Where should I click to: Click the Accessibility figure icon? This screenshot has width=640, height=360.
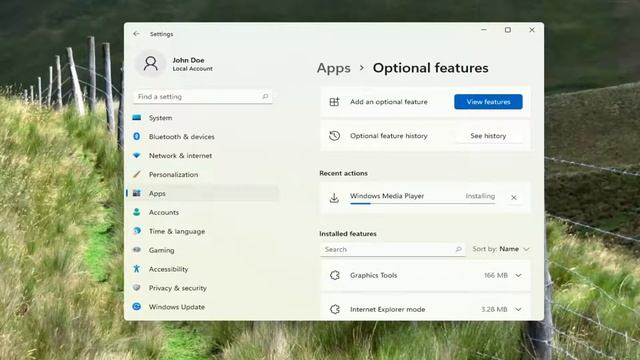137,269
